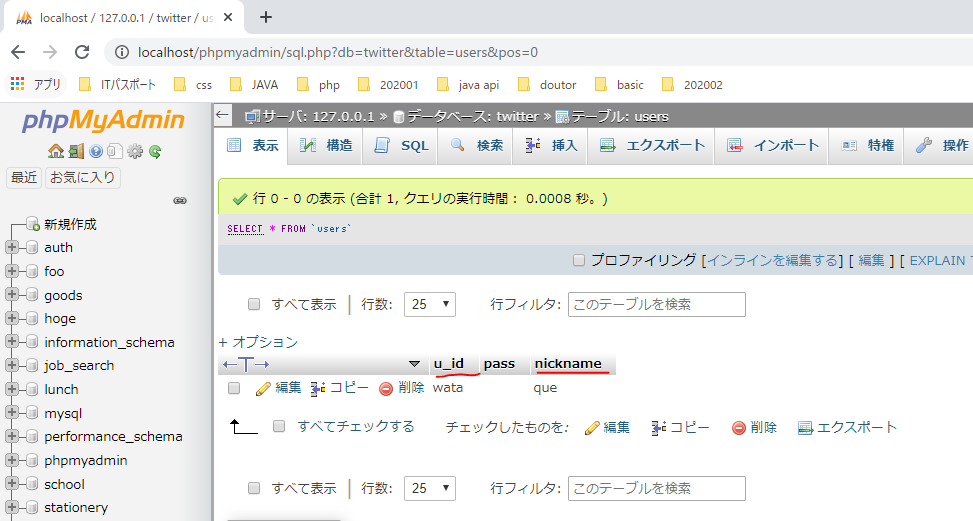Click the 最近 button
The height and width of the screenshot is (521, 973).
(24, 177)
